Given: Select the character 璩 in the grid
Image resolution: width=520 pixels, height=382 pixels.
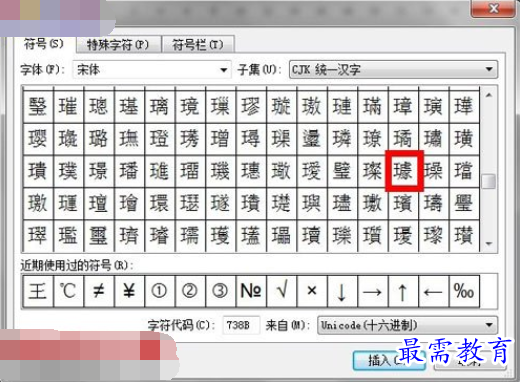Looking at the screenshot, I should [x=403, y=170].
